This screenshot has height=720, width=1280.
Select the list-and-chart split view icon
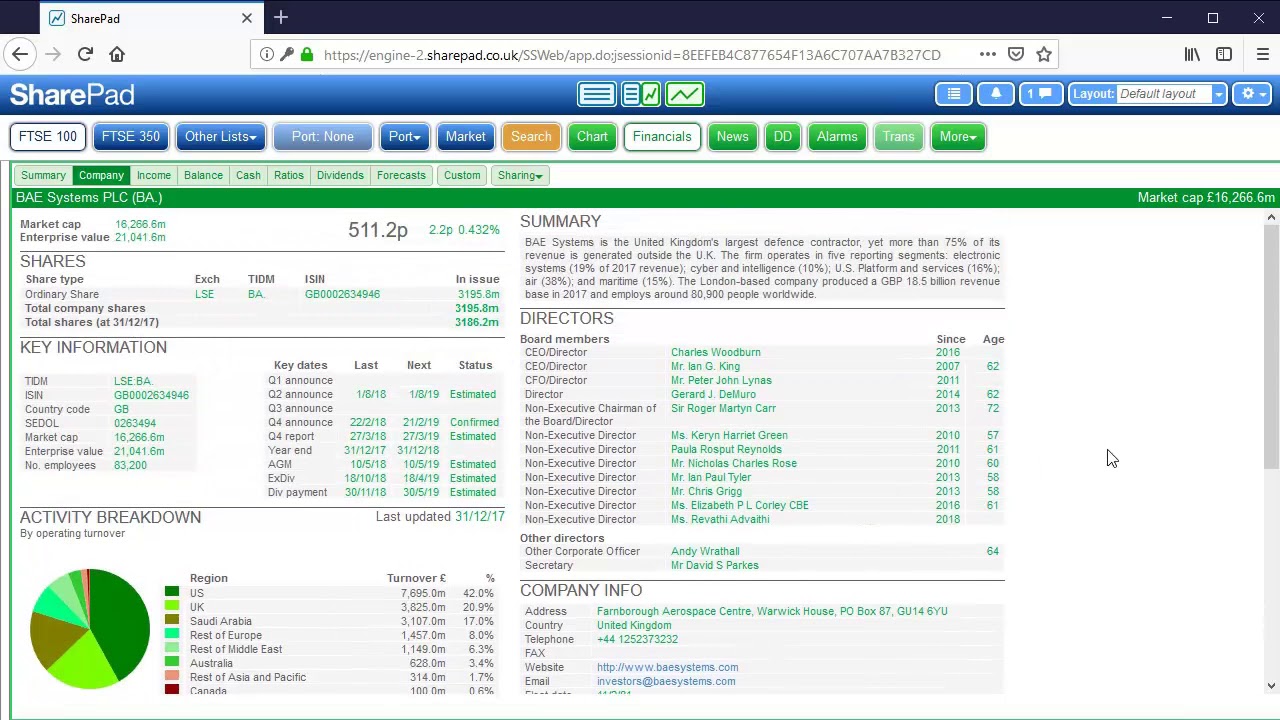[x=641, y=94]
